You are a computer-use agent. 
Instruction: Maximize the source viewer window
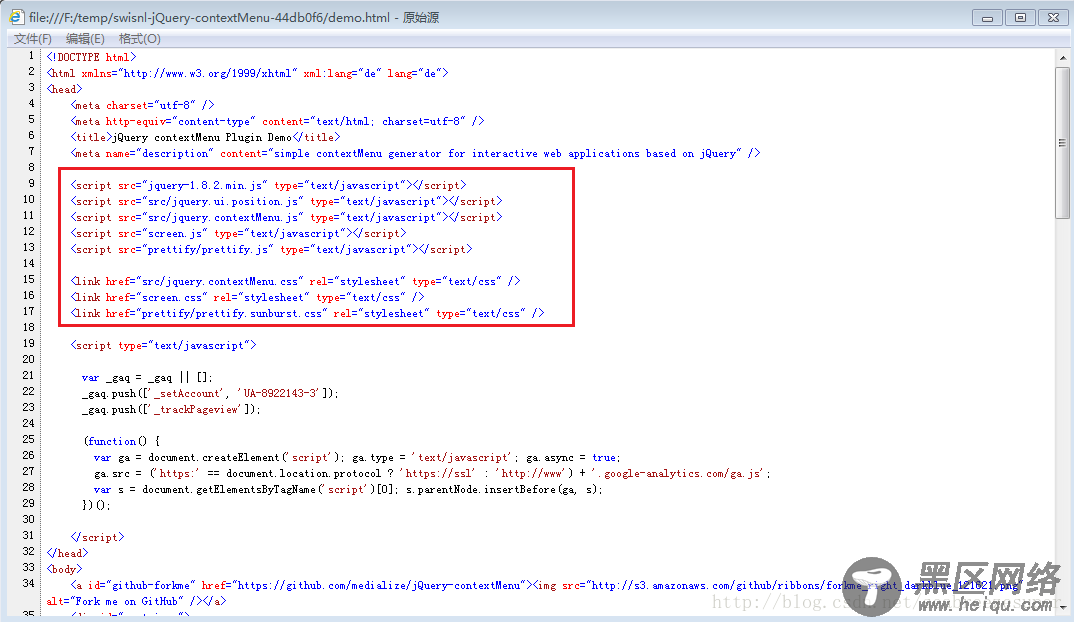[x=1020, y=18]
